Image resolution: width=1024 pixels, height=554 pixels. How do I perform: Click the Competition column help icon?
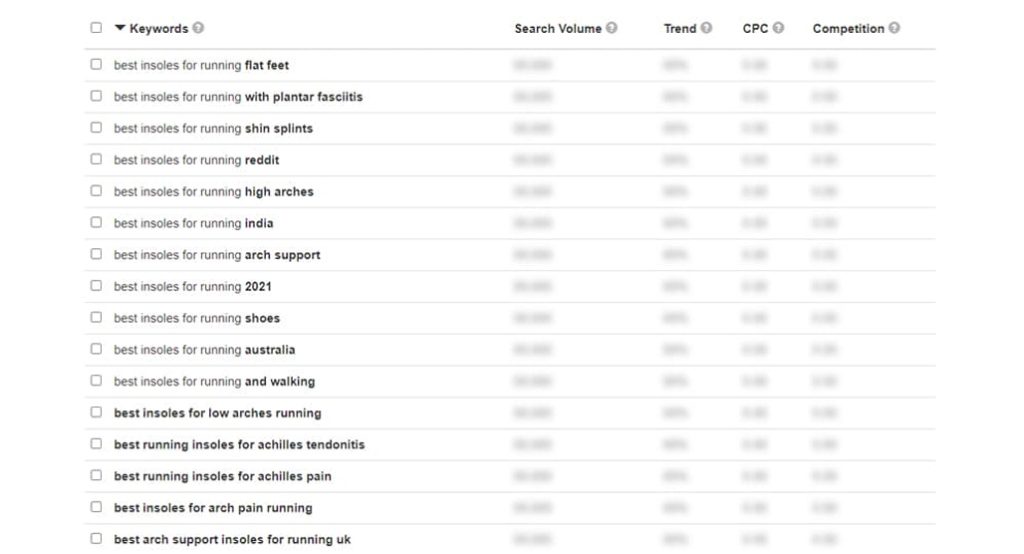click(x=894, y=28)
